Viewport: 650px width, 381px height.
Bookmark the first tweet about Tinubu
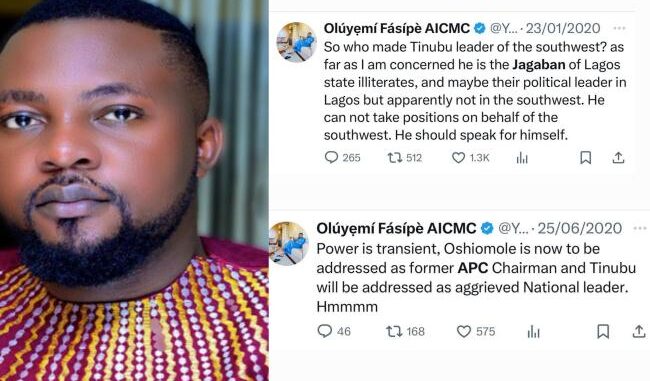[585, 158]
